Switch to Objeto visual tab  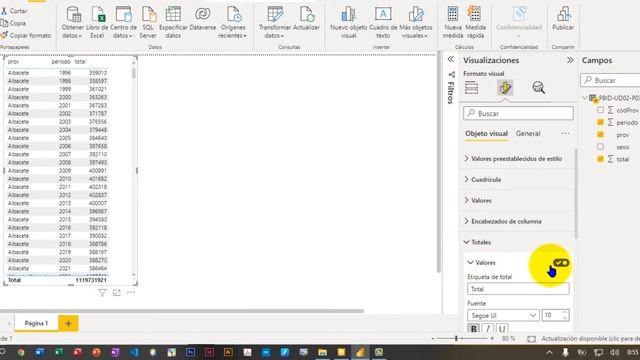(x=486, y=134)
